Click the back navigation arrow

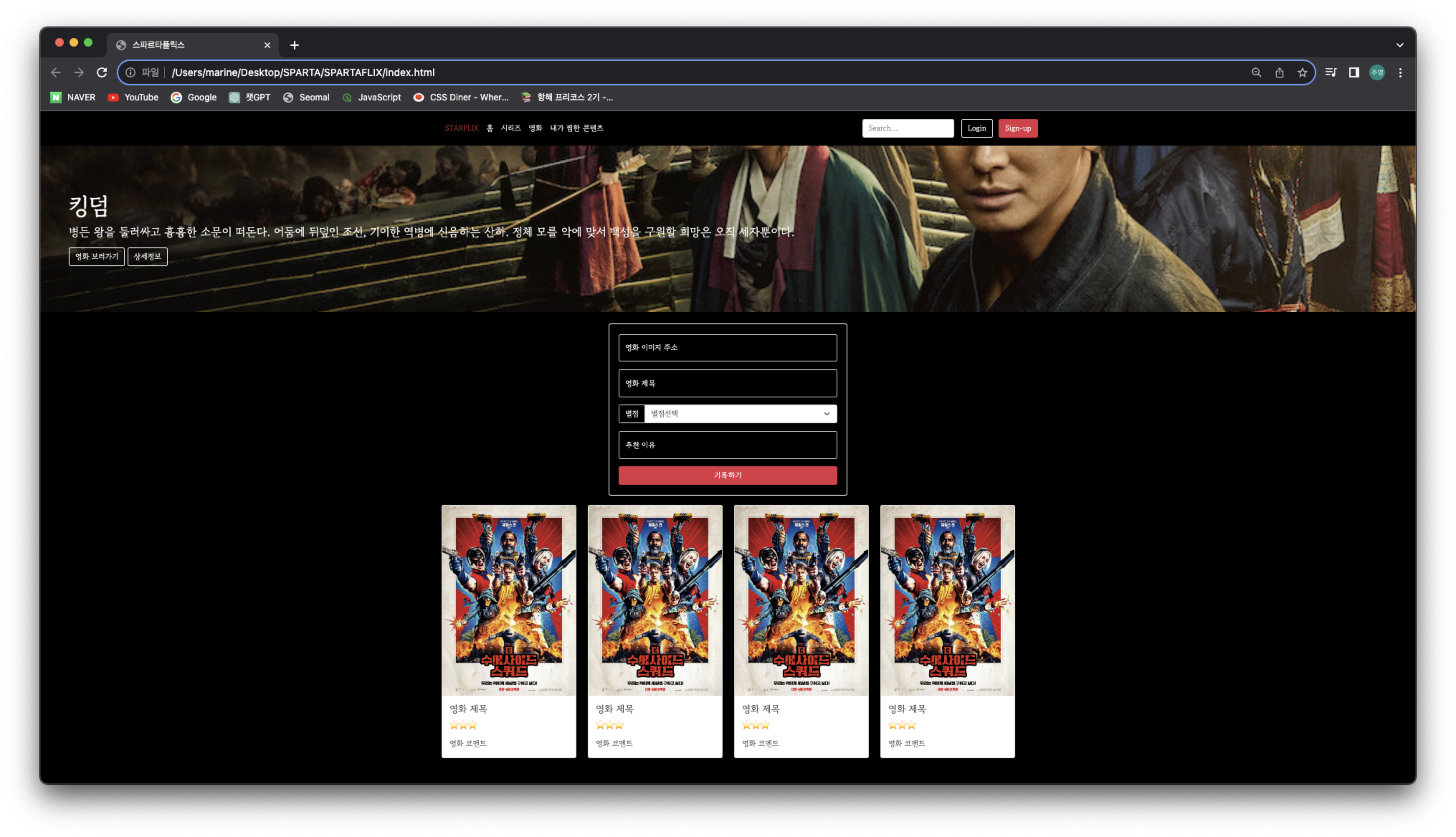point(56,72)
